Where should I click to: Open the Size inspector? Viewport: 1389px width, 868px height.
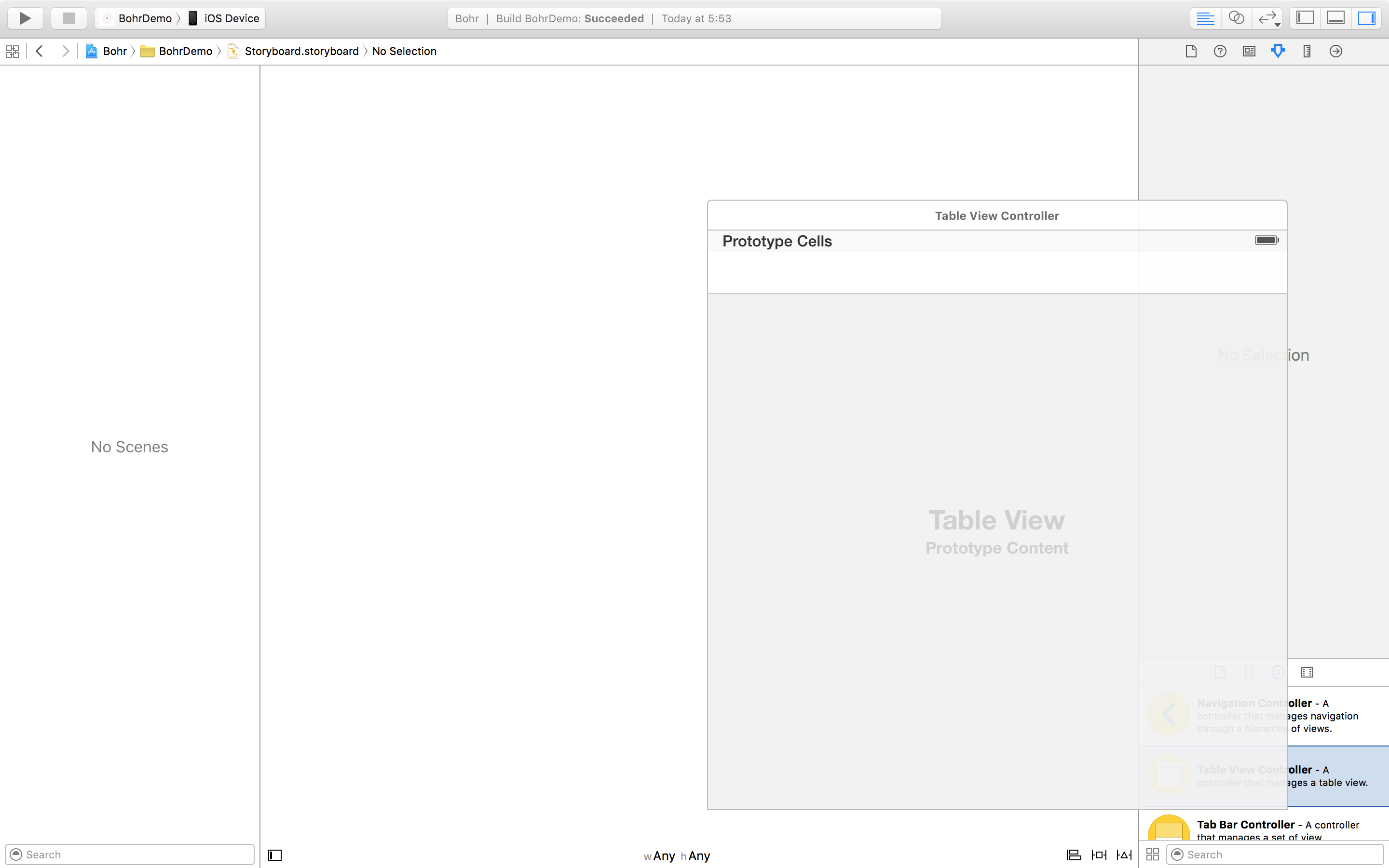[x=1307, y=51]
